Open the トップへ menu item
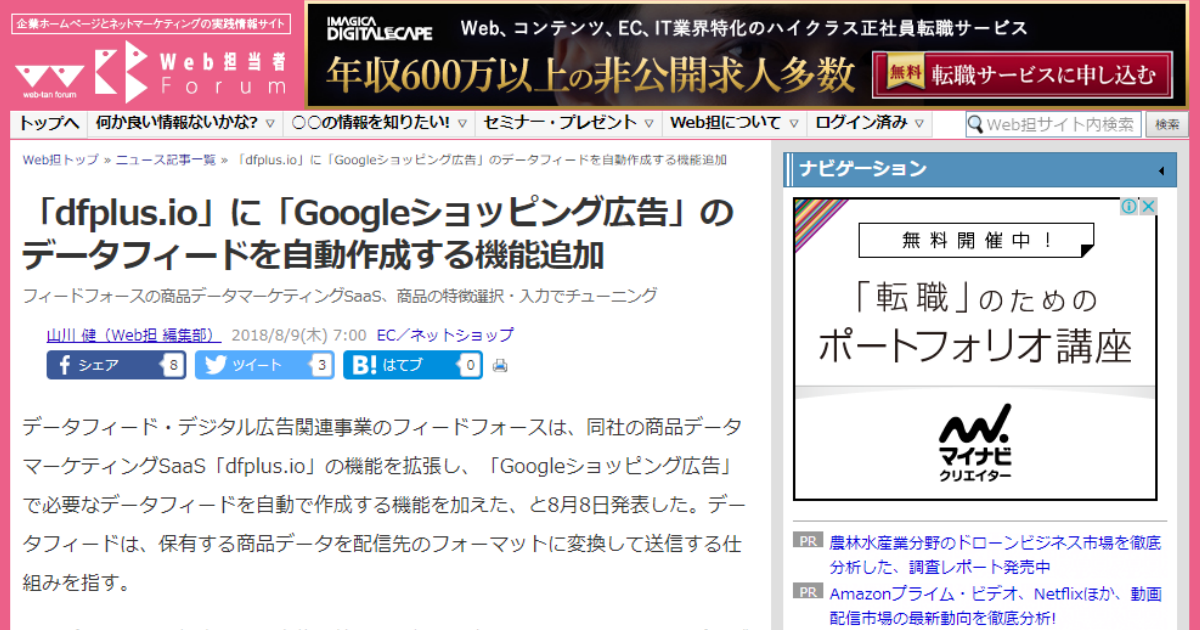Viewport: 1200px width, 630px height. (49, 123)
